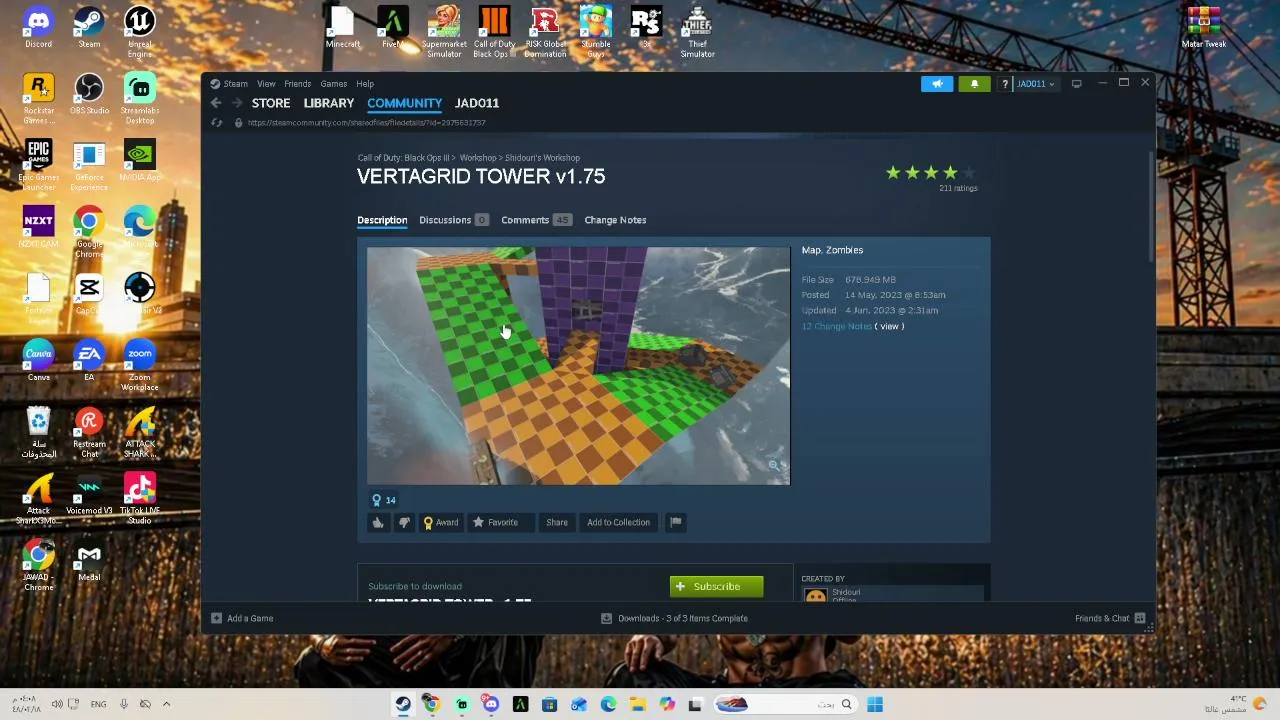Switch to the Description tab
1280x720 pixels.
click(382, 220)
